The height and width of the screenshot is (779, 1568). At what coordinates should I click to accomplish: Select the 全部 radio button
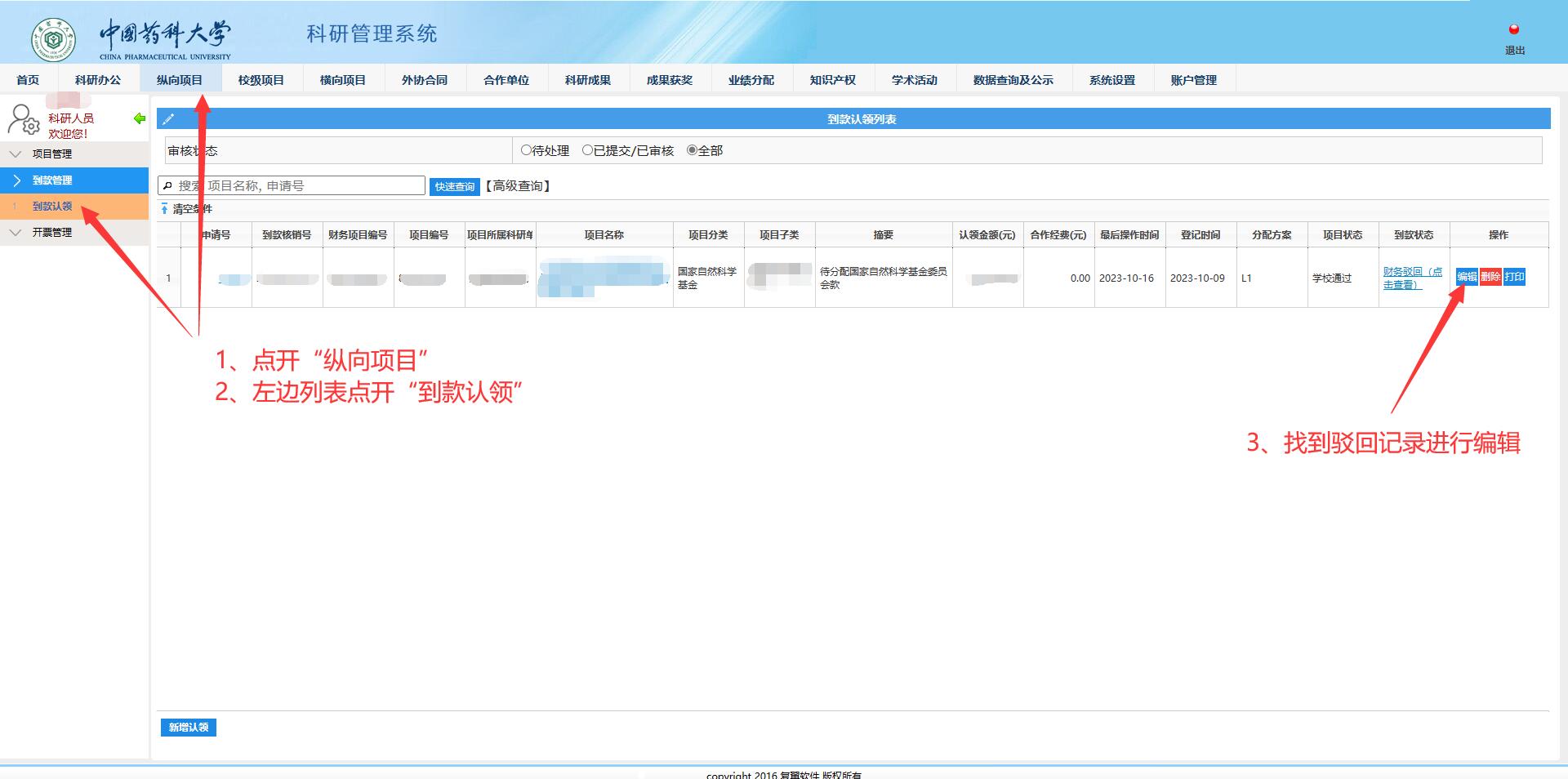[x=692, y=150]
